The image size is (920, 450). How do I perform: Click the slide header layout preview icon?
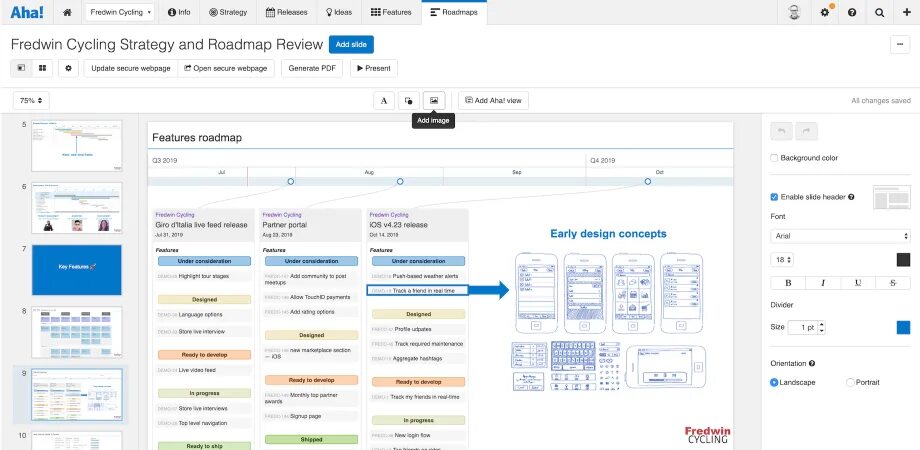click(x=892, y=197)
